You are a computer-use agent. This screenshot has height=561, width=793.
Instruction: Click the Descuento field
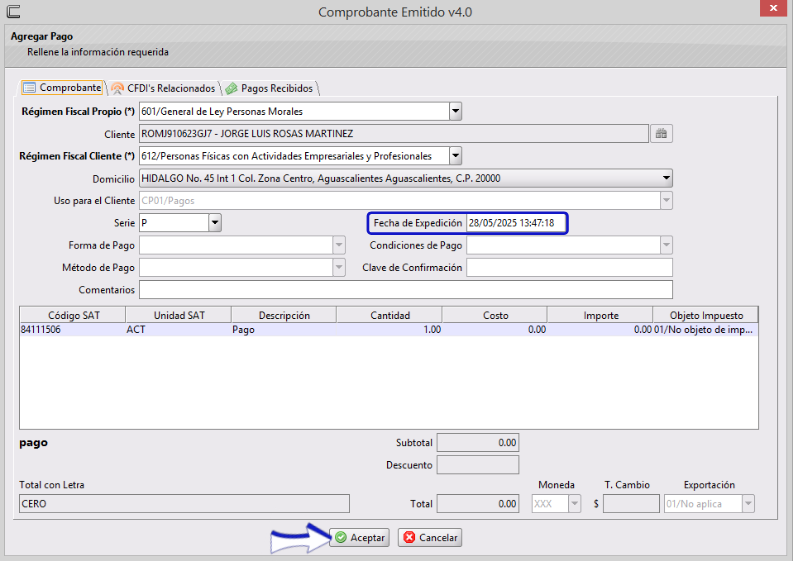click(478, 465)
